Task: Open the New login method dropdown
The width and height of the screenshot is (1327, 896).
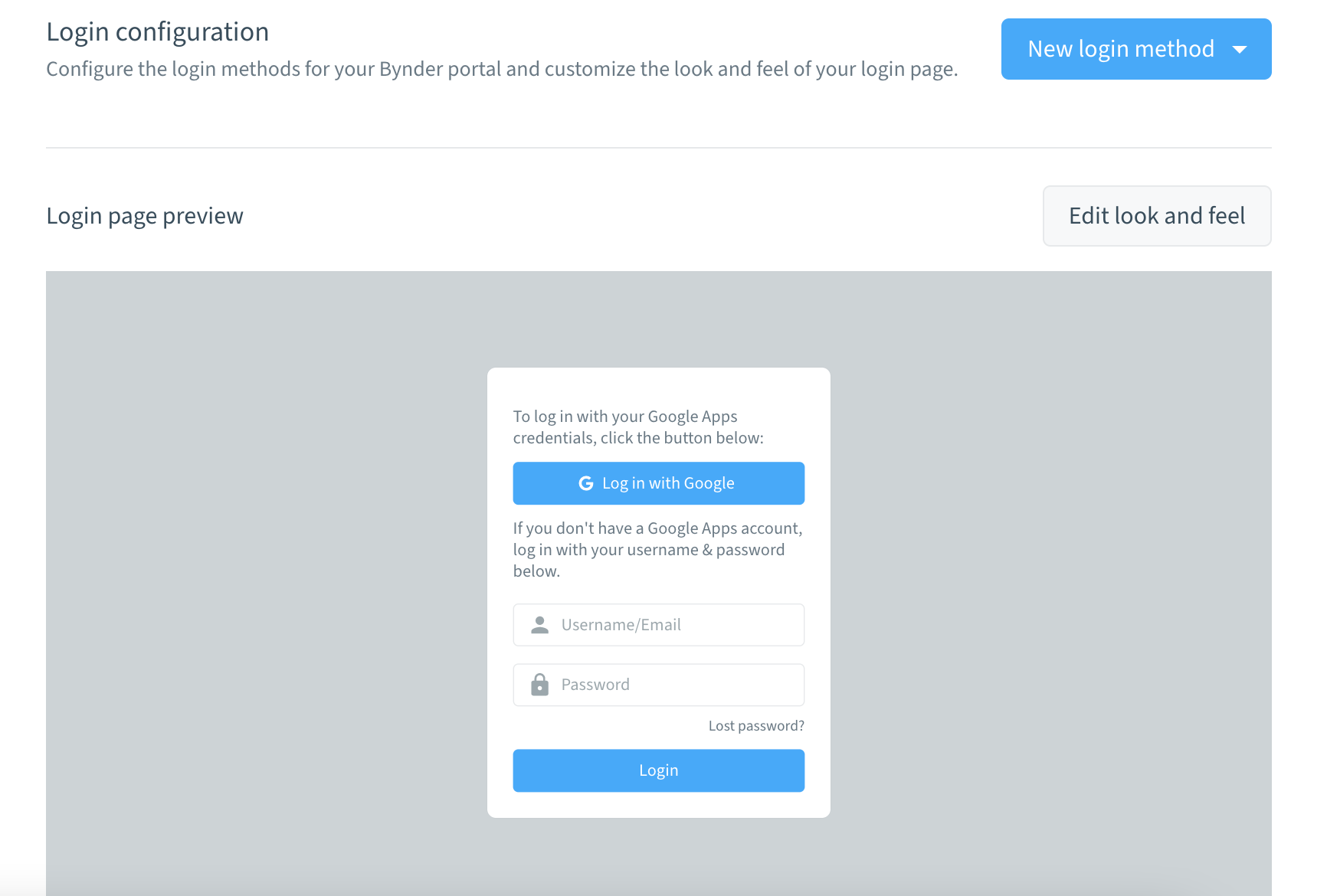Action: (x=1135, y=49)
